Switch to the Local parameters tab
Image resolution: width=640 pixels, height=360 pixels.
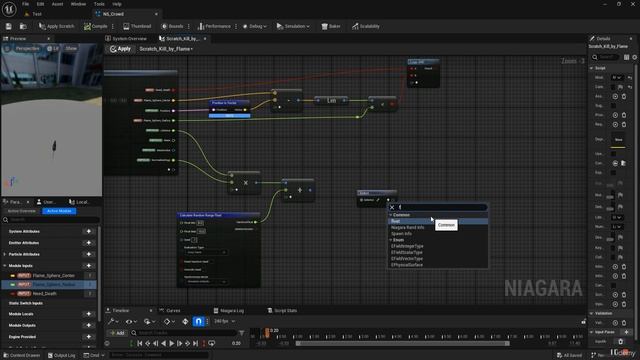pos(79,202)
